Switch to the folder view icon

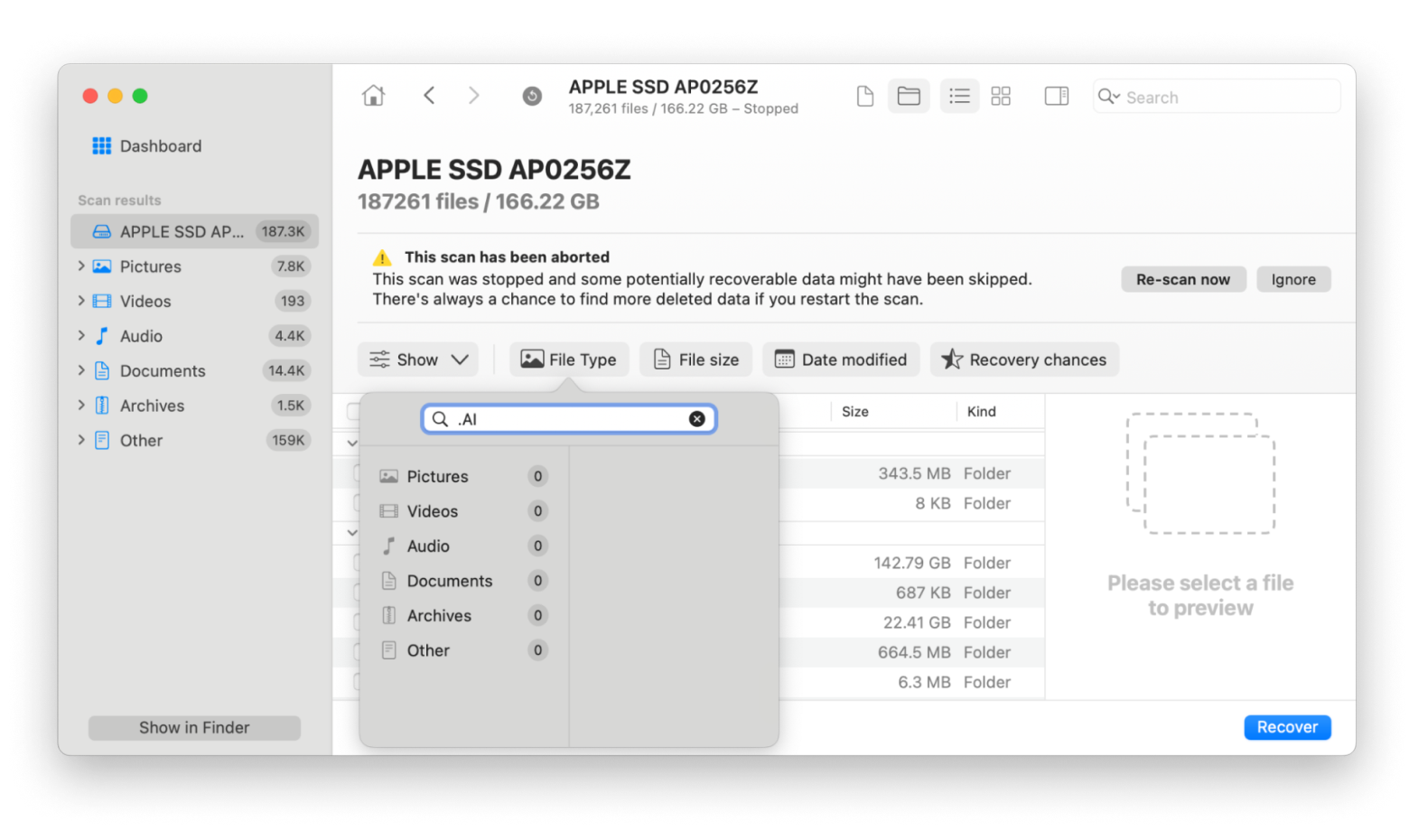[x=909, y=96]
